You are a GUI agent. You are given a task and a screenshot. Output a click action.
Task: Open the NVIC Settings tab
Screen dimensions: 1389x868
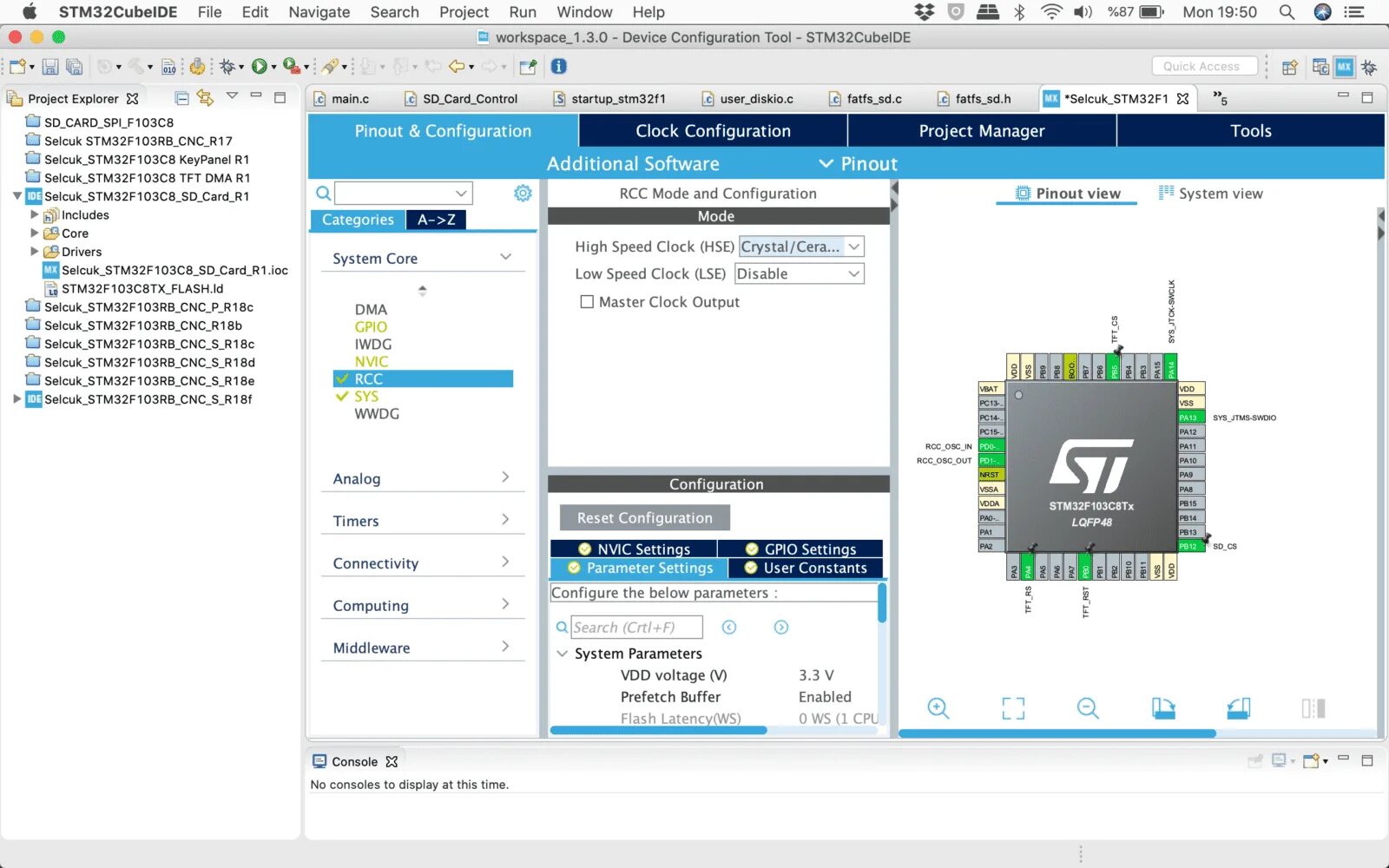634,549
